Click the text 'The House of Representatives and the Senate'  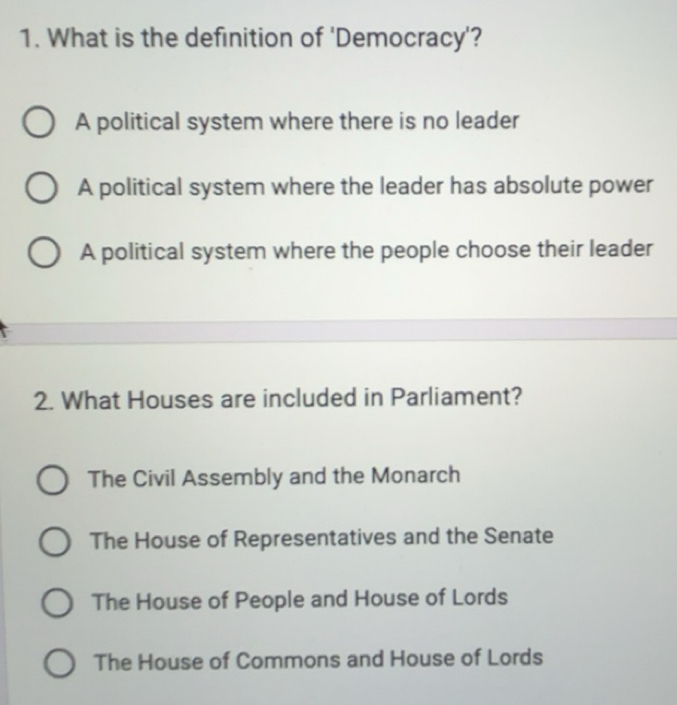[x=321, y=538]
